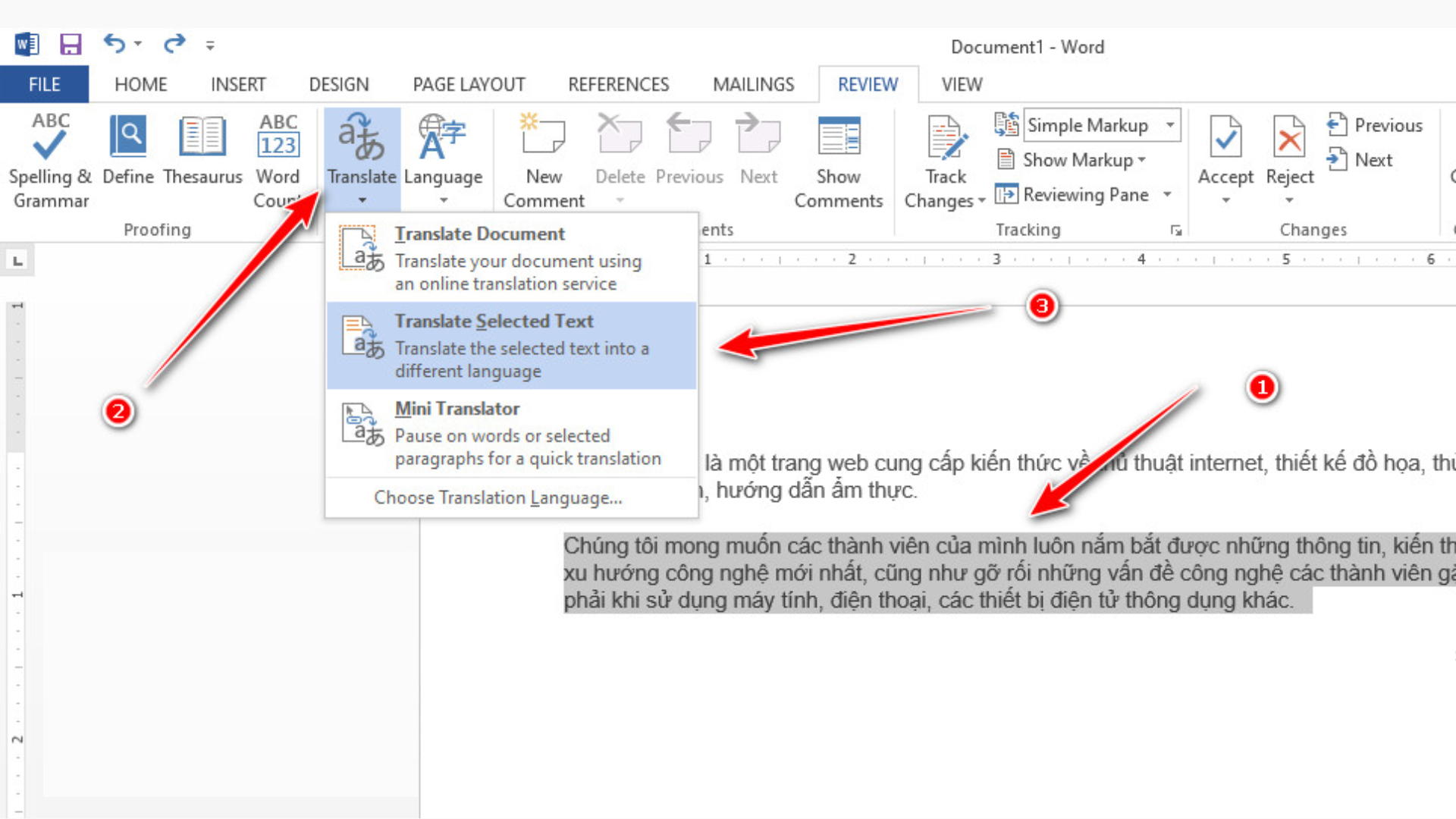Switch to the References tab
The height and width of the screenshot is (819, 1456).
[618, 84]
